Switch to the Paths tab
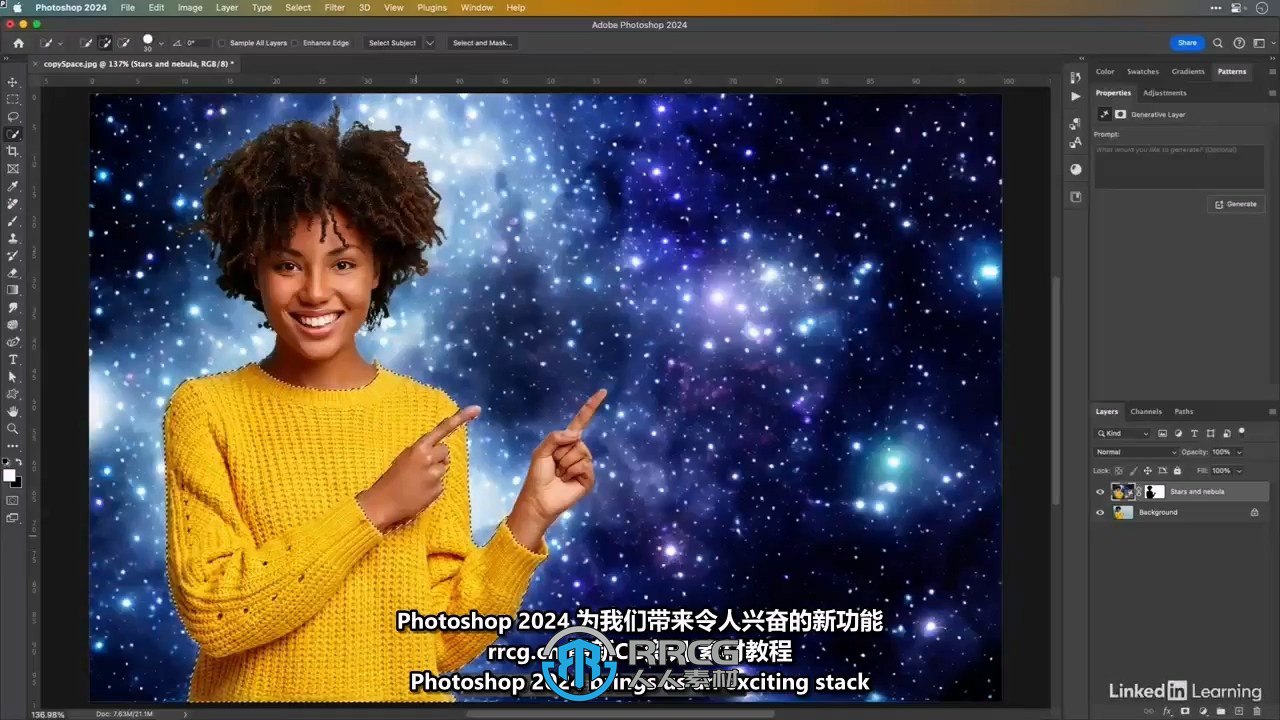 click(x=1184, y=411)
